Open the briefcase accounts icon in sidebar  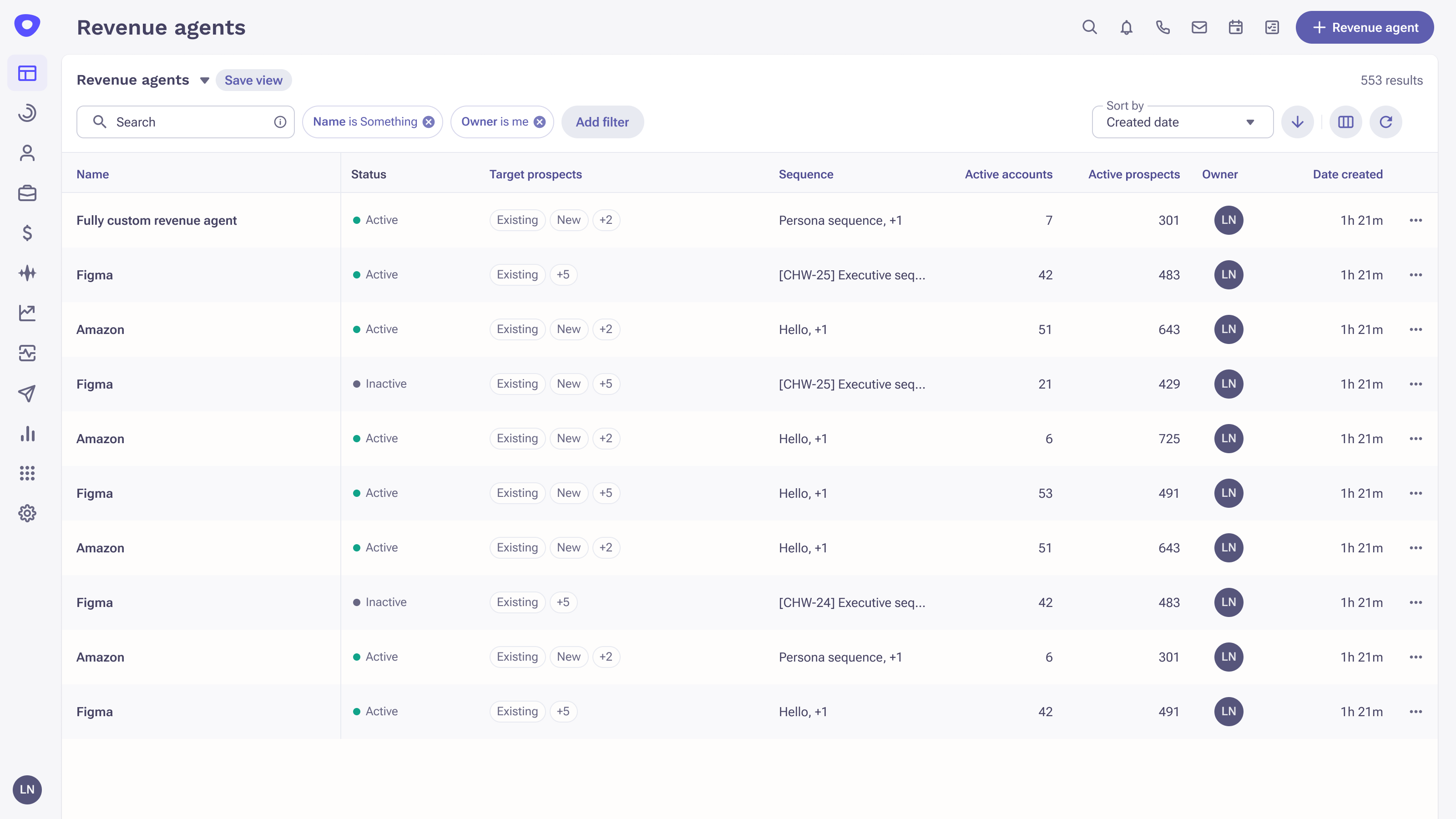click(27, 193)
